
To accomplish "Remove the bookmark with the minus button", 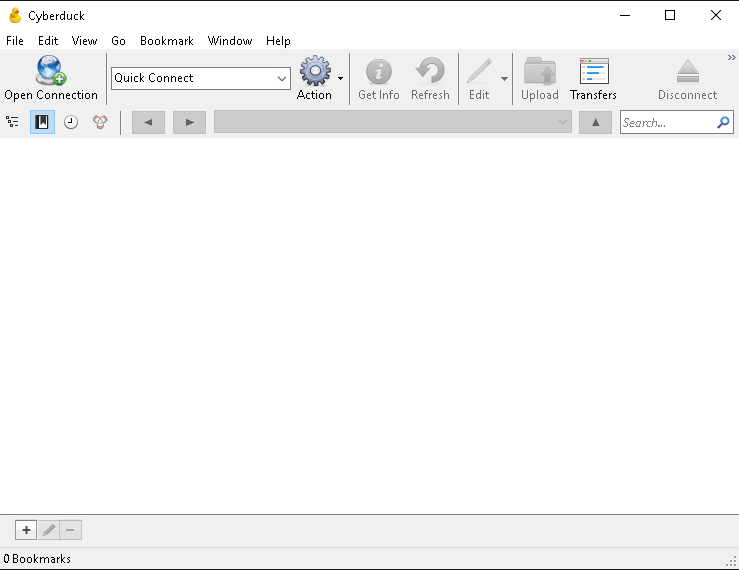I will [x=70, y=530].
